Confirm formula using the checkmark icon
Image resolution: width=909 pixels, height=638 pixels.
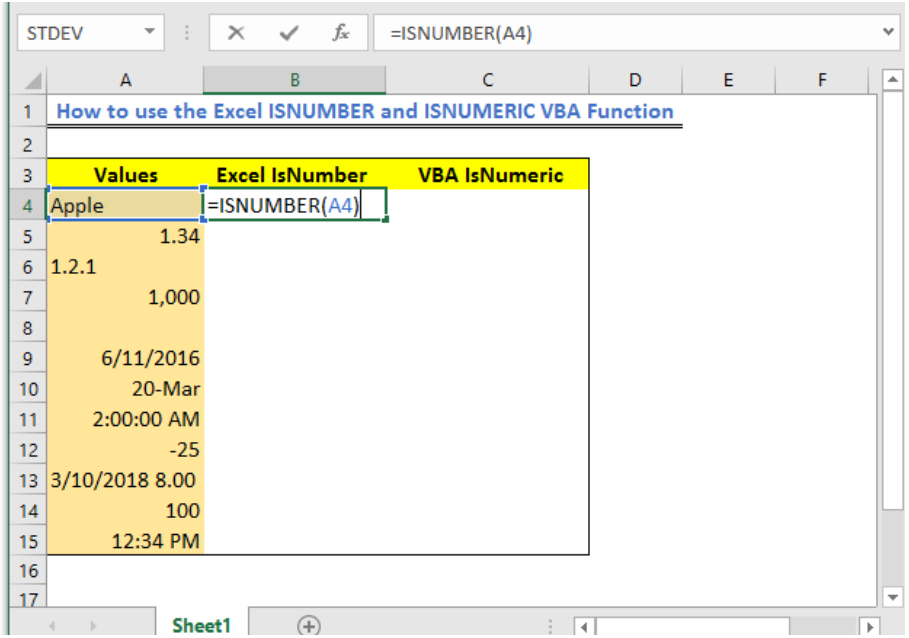tap(289, 33)
